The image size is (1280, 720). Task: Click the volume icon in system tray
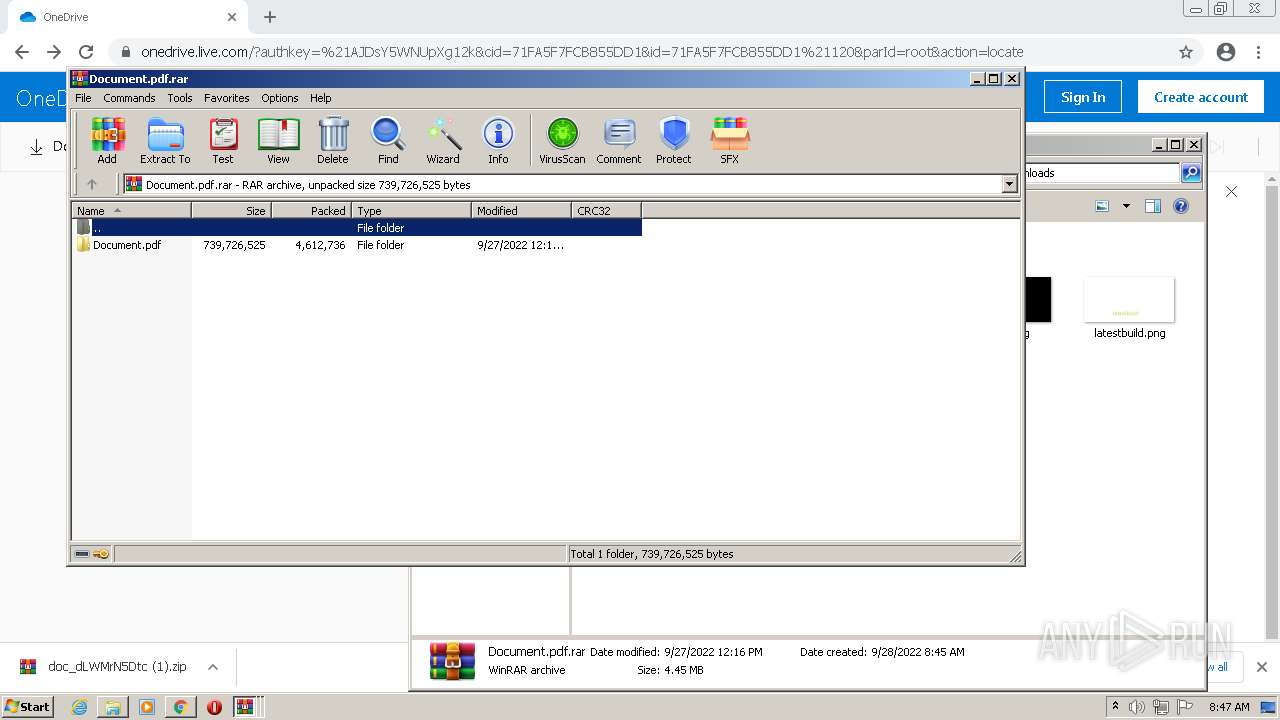pos(1137,707)
